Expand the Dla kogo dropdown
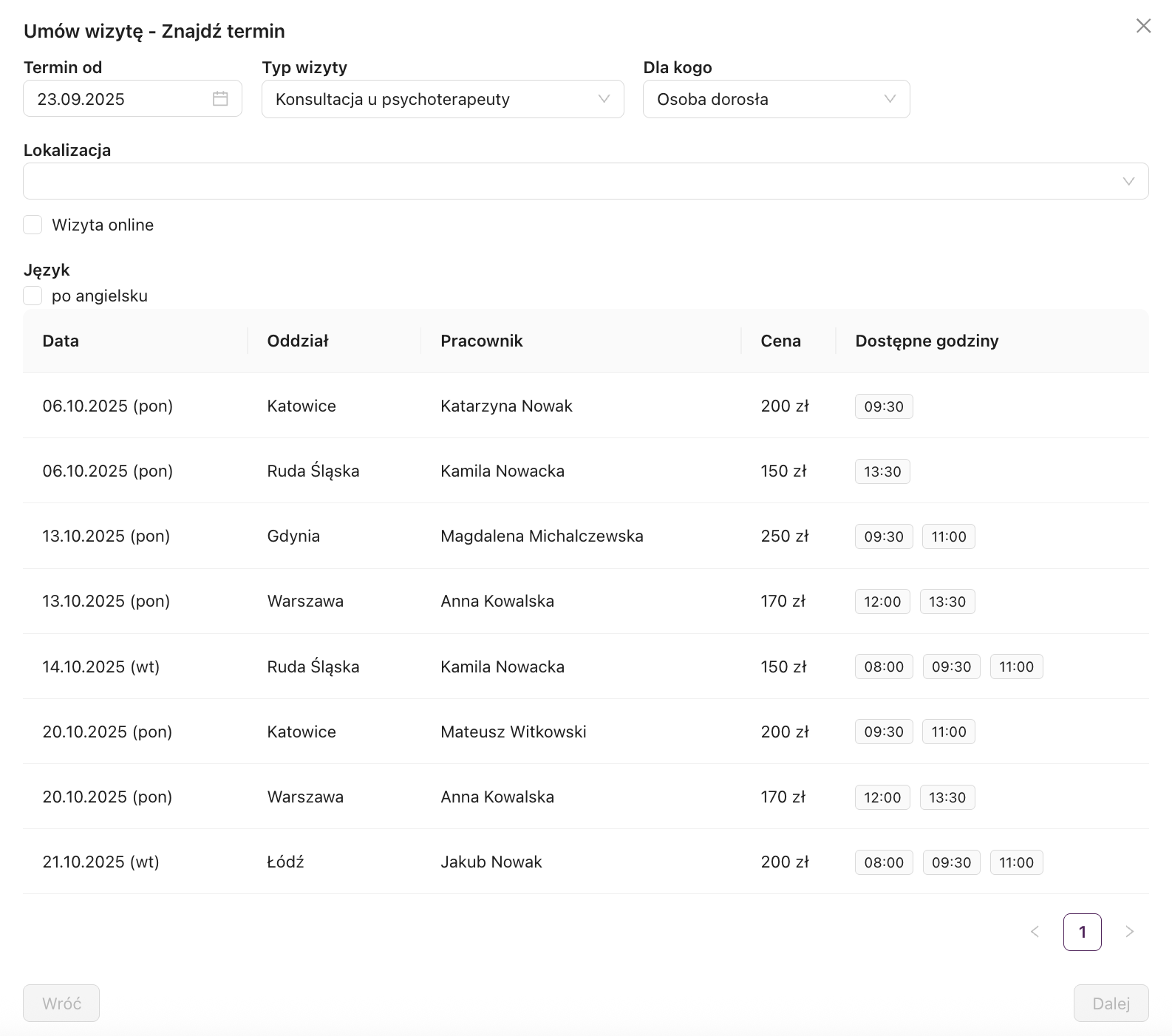The height and width of the screenshot is (1036, 1172). (776, 99)
